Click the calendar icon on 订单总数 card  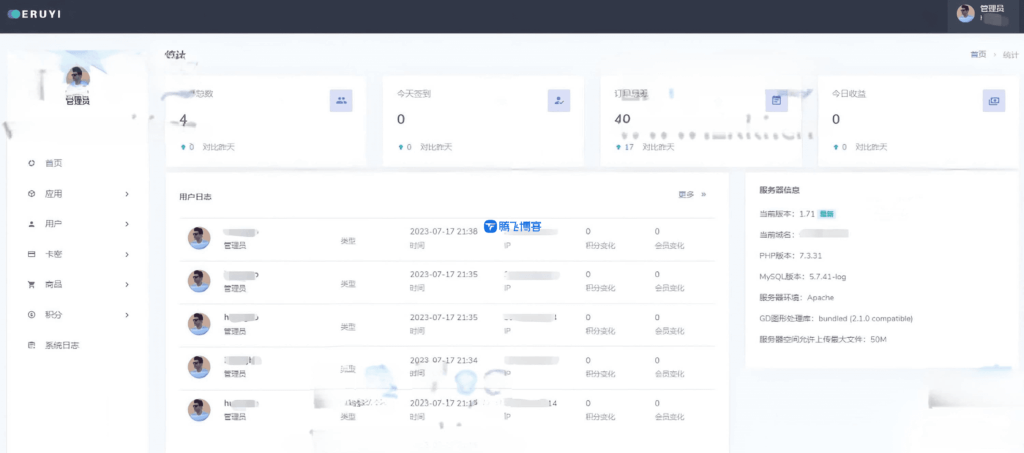(x=776, y=101)
